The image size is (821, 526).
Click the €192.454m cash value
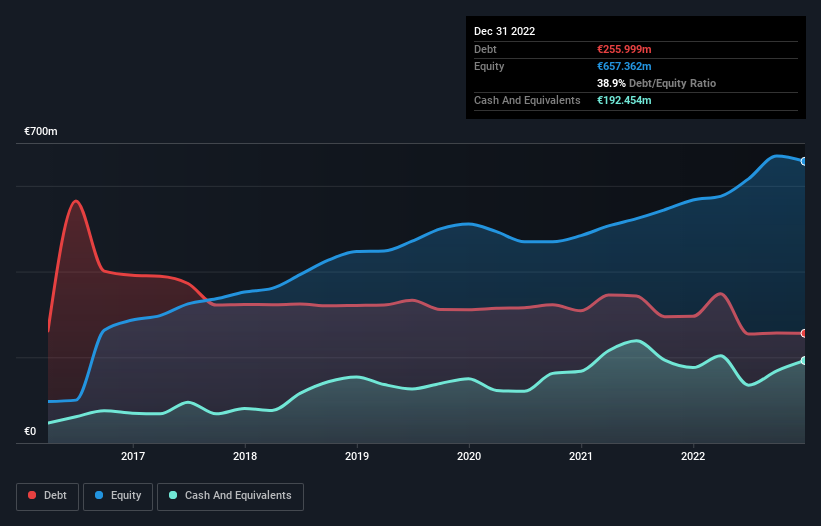pos(624,100)
